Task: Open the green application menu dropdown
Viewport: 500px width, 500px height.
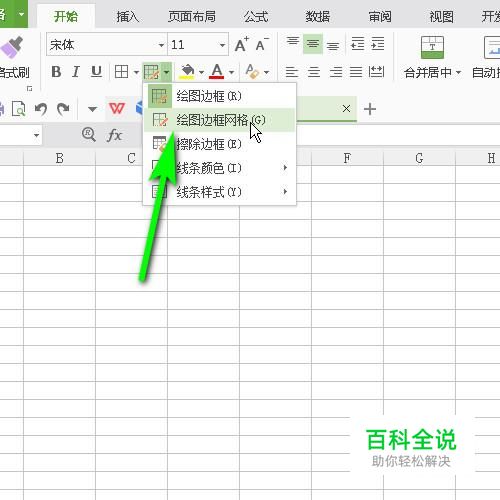Action: pos(21,14)
